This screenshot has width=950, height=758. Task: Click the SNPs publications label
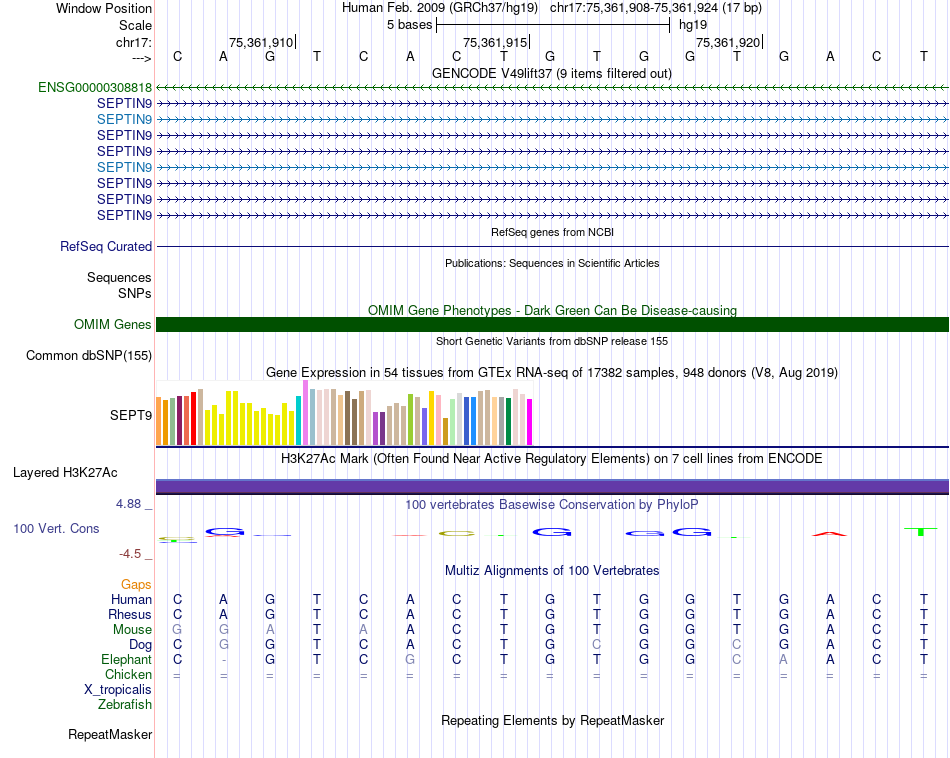coord(135,293)
